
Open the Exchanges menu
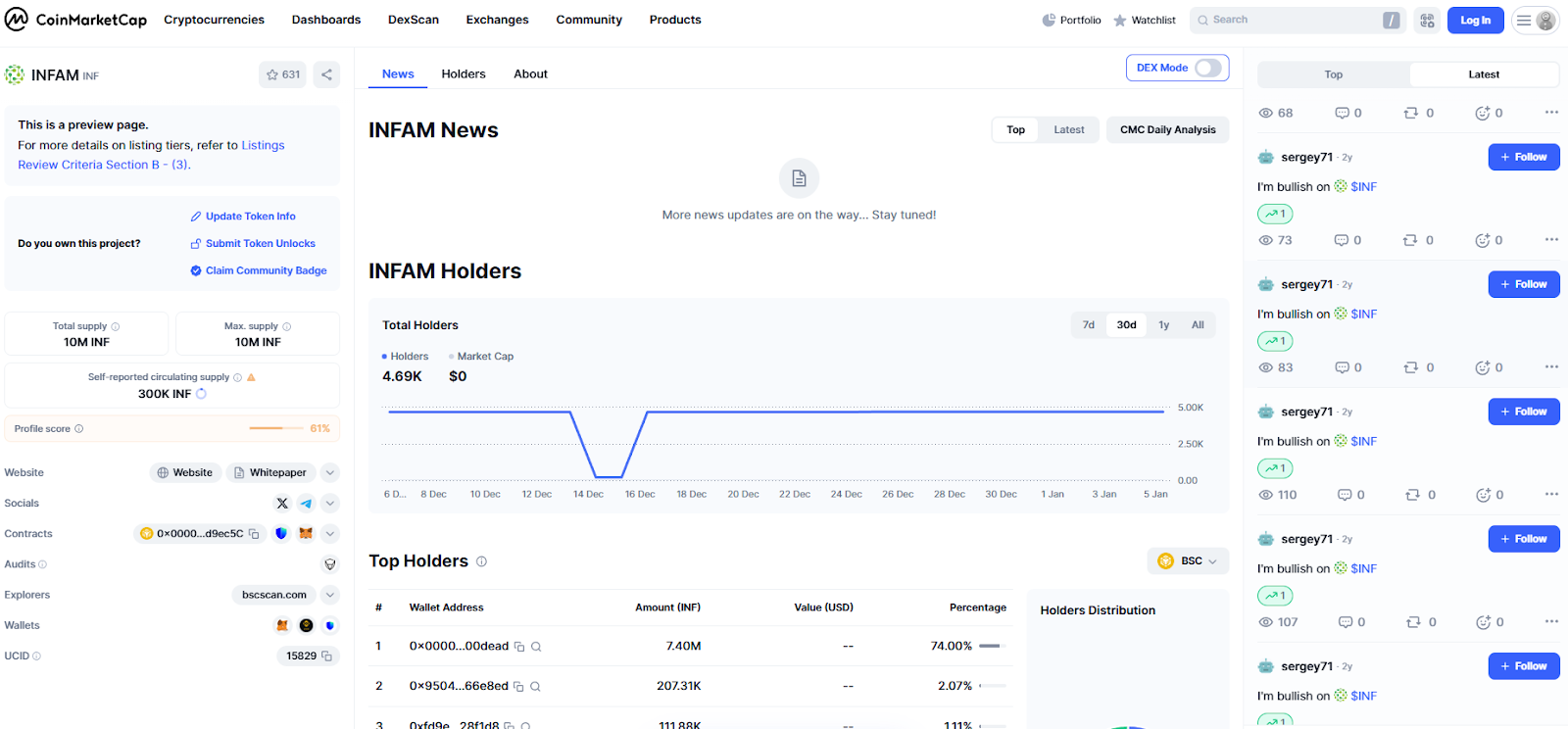497,20
